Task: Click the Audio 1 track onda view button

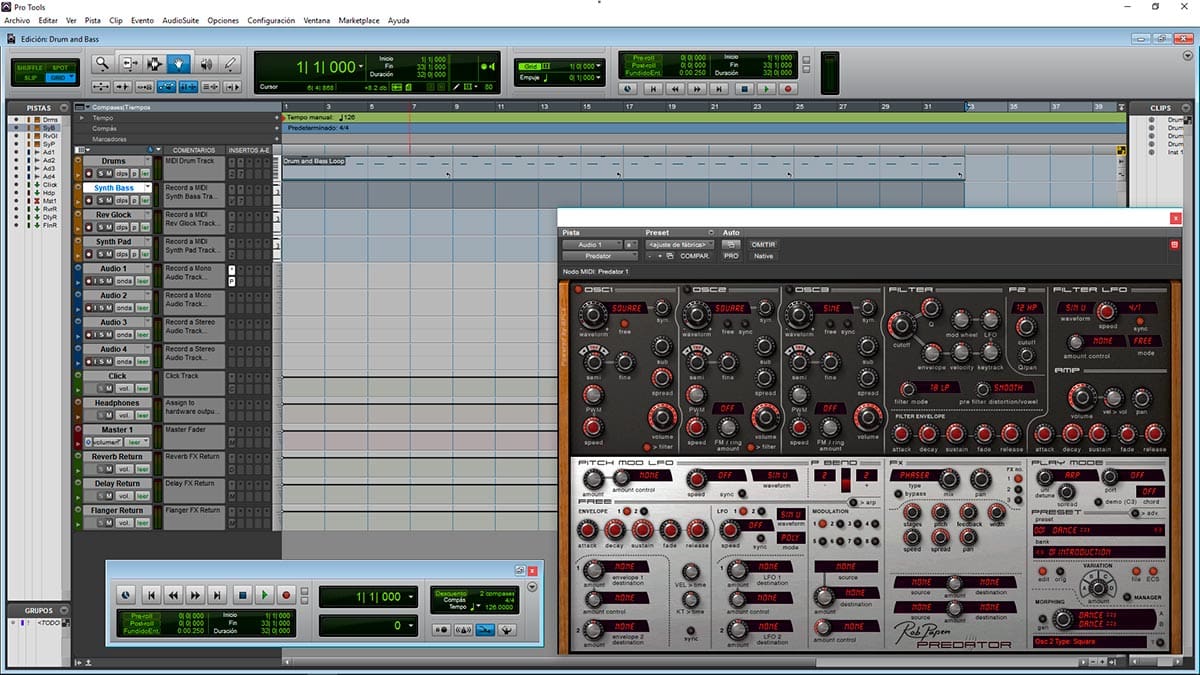Action: click(x=124, y=281)
